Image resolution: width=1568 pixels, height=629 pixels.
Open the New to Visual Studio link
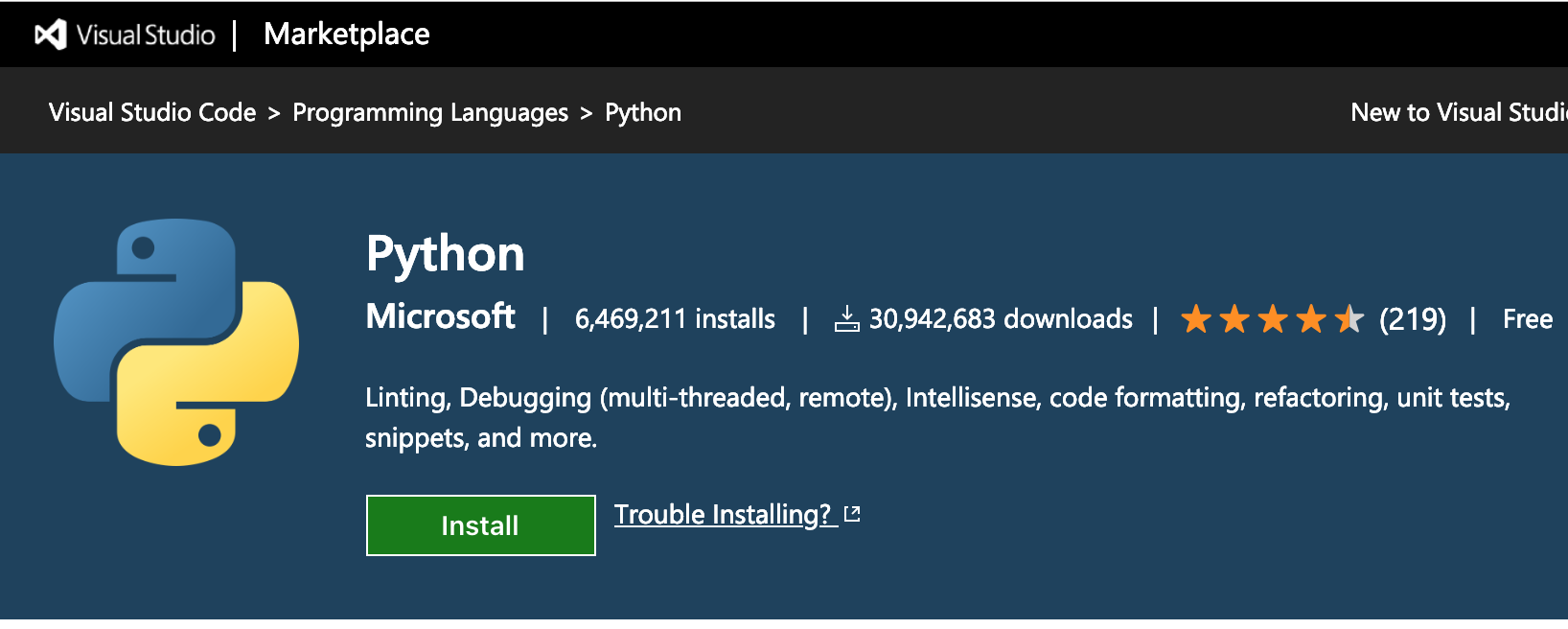pos(1459,112)
